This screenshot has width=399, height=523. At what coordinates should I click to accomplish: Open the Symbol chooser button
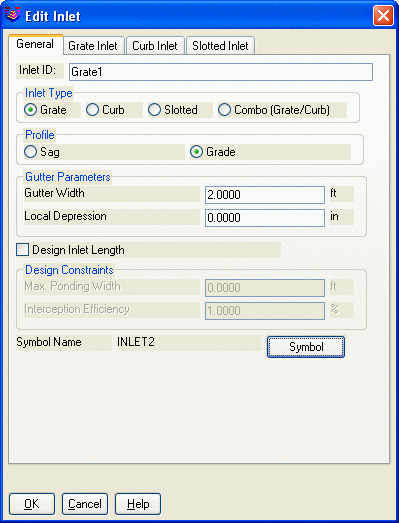[306, 347]
